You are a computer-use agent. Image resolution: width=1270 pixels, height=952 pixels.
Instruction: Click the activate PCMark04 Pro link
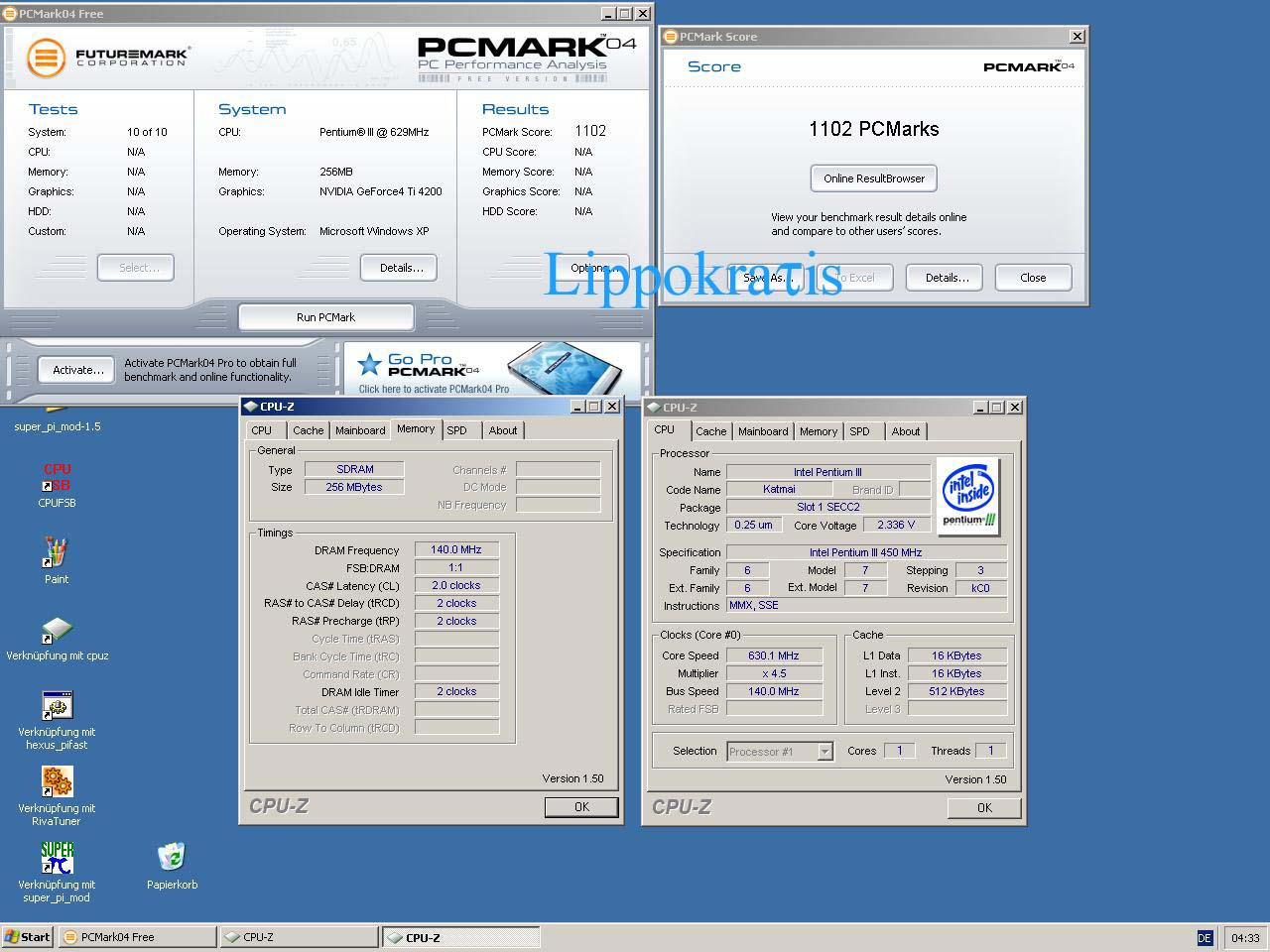(x=434, y=390)
